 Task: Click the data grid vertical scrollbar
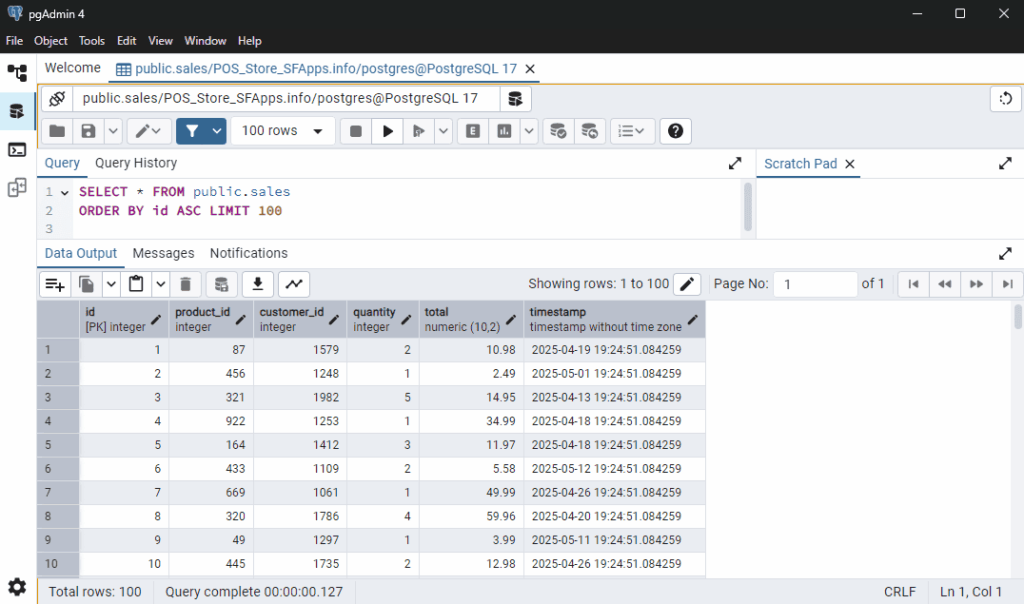click(1018, 317)
